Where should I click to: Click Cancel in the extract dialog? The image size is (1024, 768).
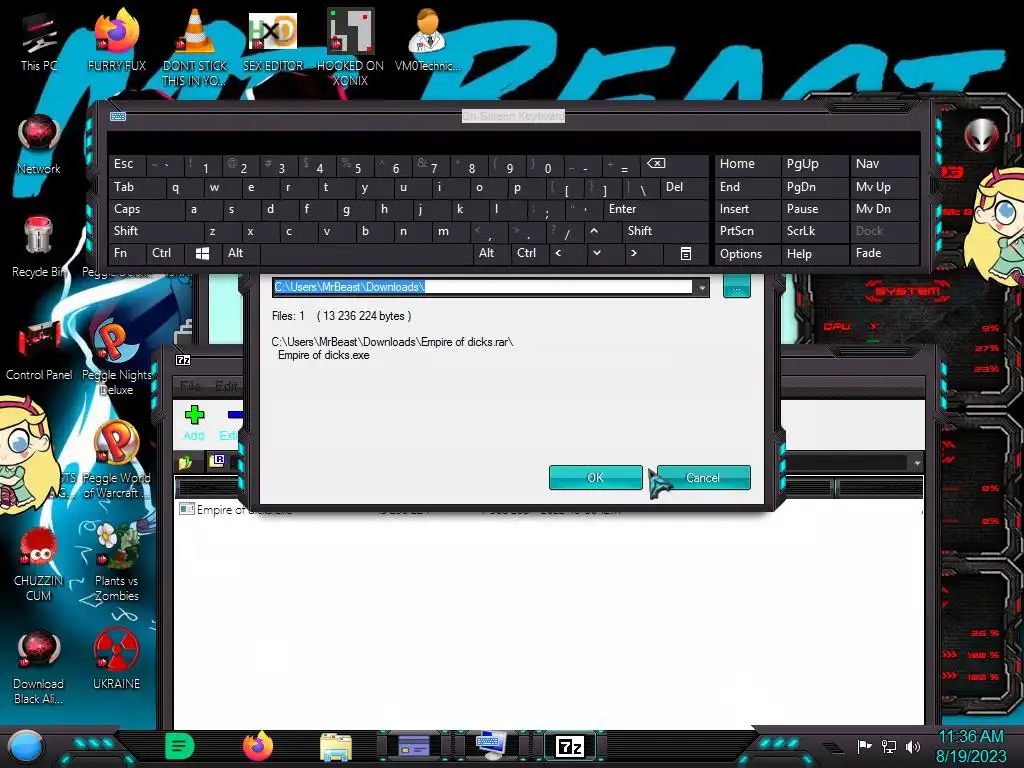click(x=703, y=477)
